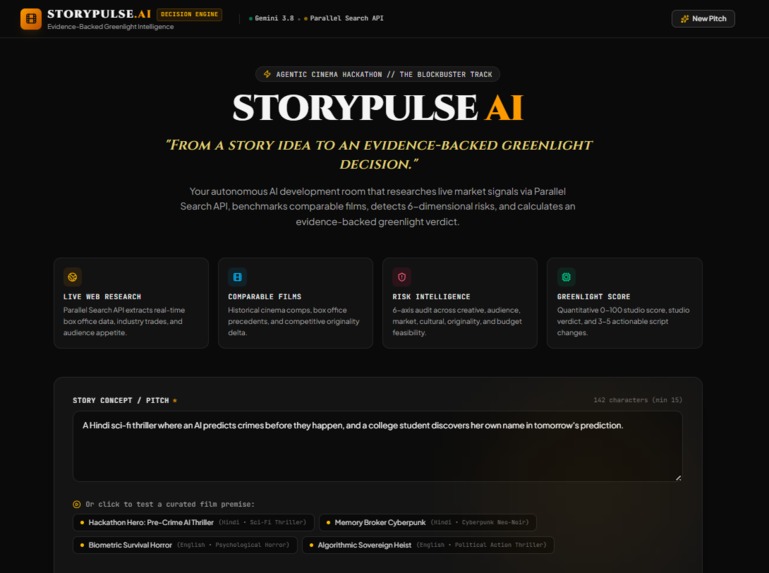Viewport: 769px width, 573px height.
Task: Click the green dot beside Gemini 3.8
Action: click(251, 19)
